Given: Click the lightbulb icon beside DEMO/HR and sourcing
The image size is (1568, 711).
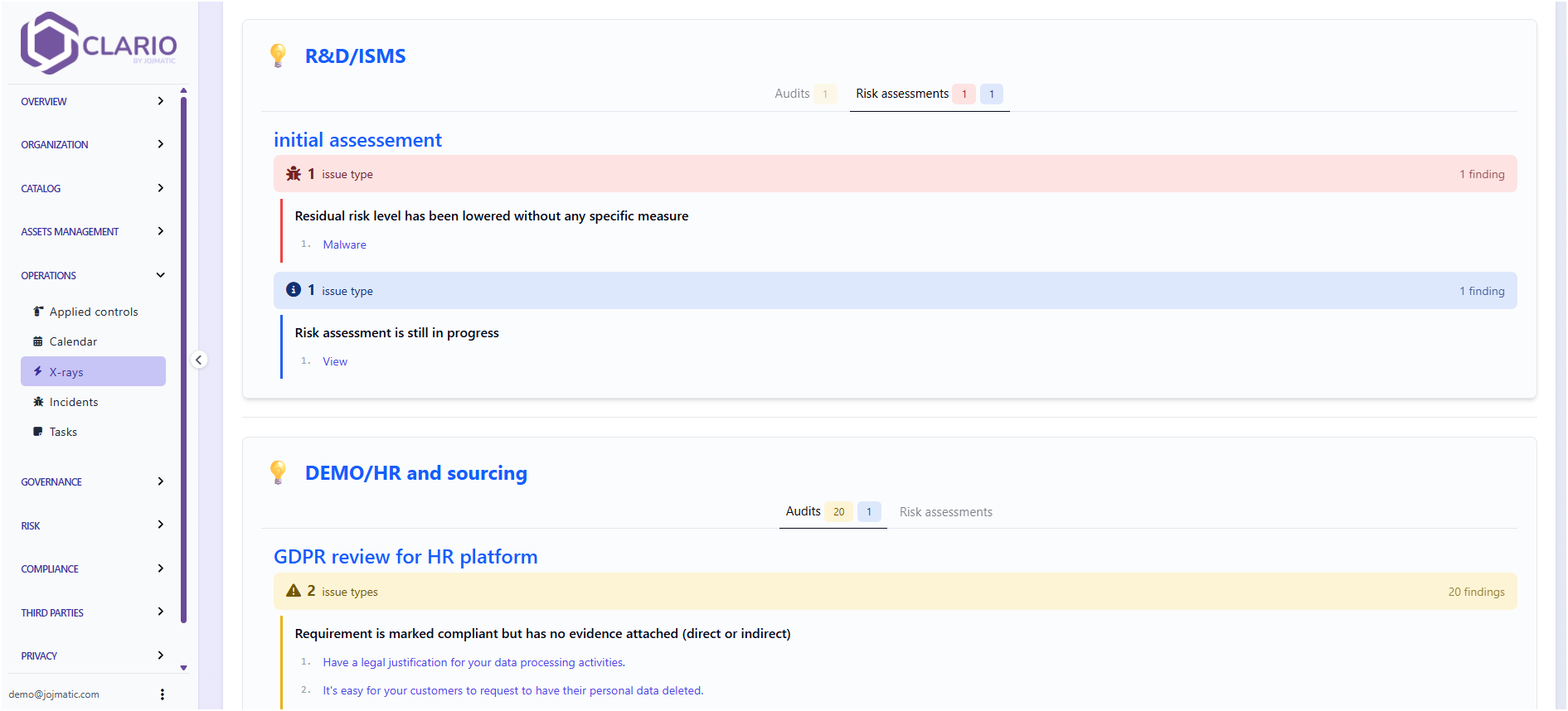Looking at the screenshot, I should coord(279,472).
